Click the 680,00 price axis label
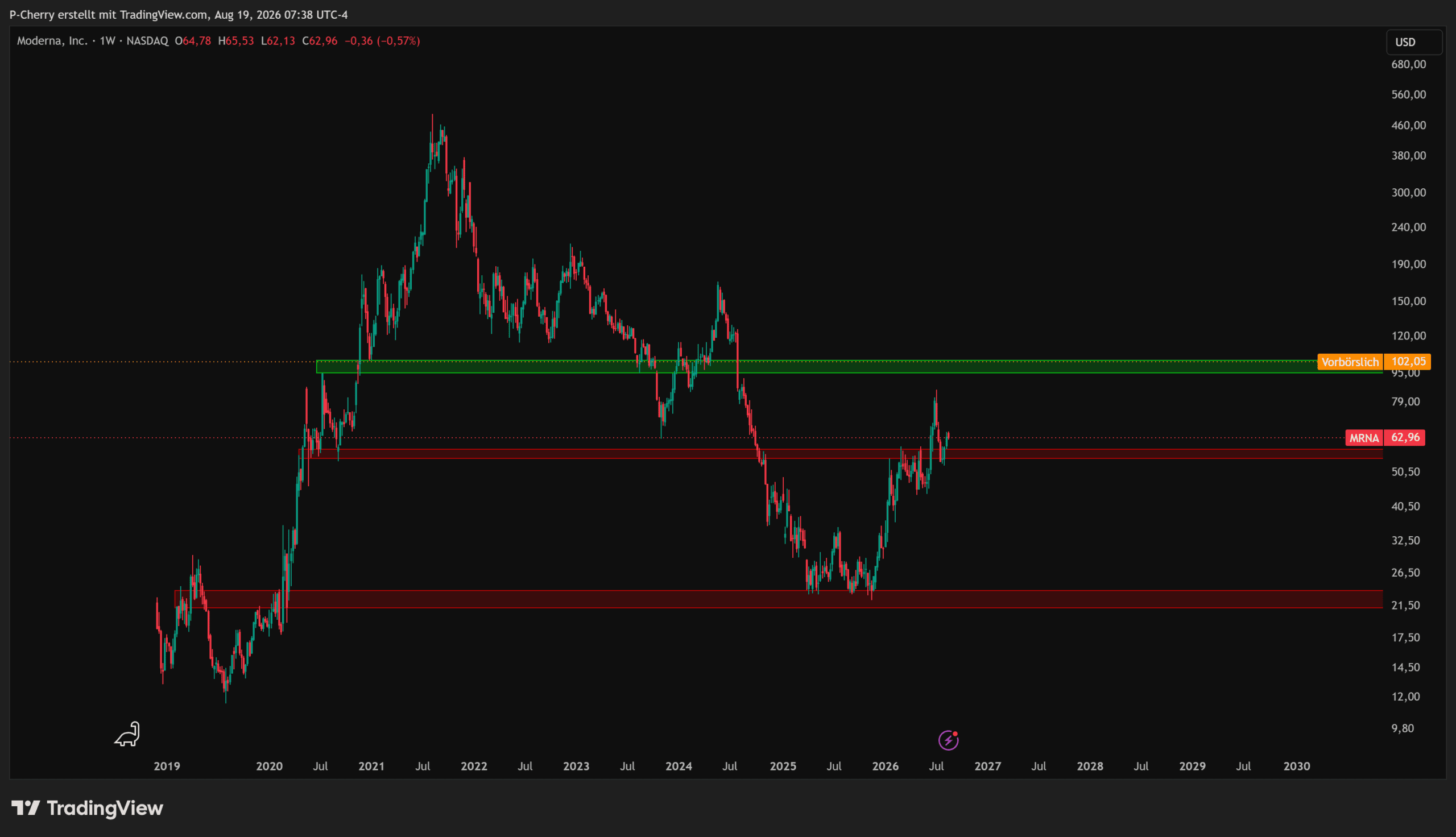Screen dimensions: 1456x837 [1409, 64]
